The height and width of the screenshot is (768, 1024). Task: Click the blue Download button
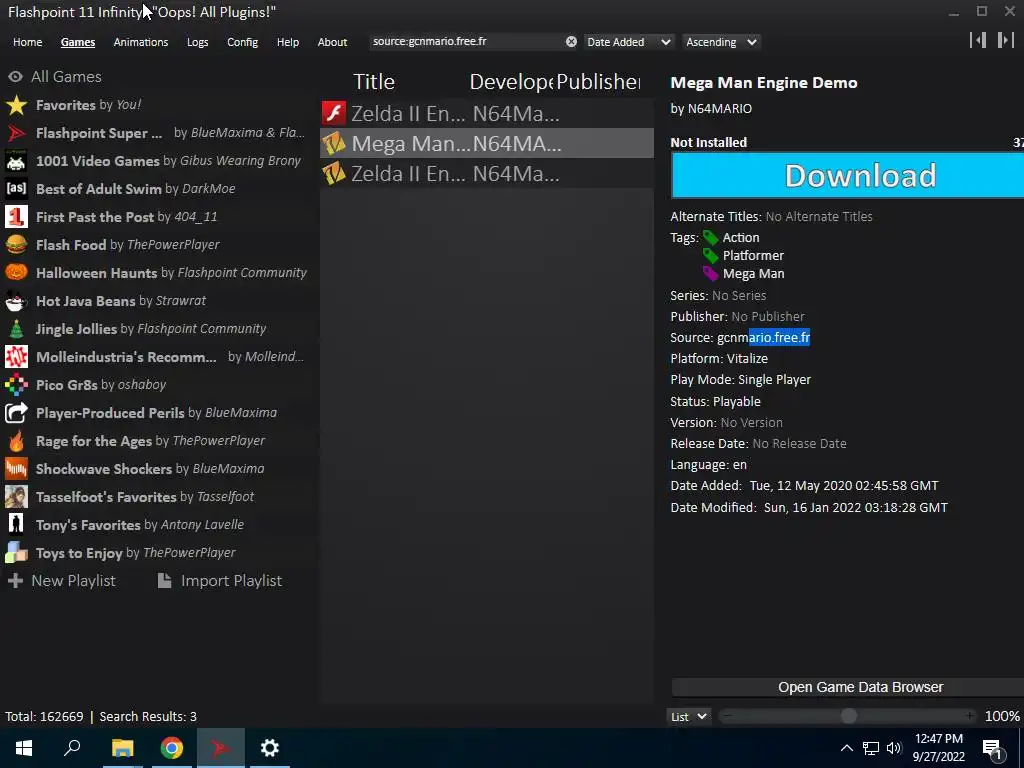pos(848,175)
